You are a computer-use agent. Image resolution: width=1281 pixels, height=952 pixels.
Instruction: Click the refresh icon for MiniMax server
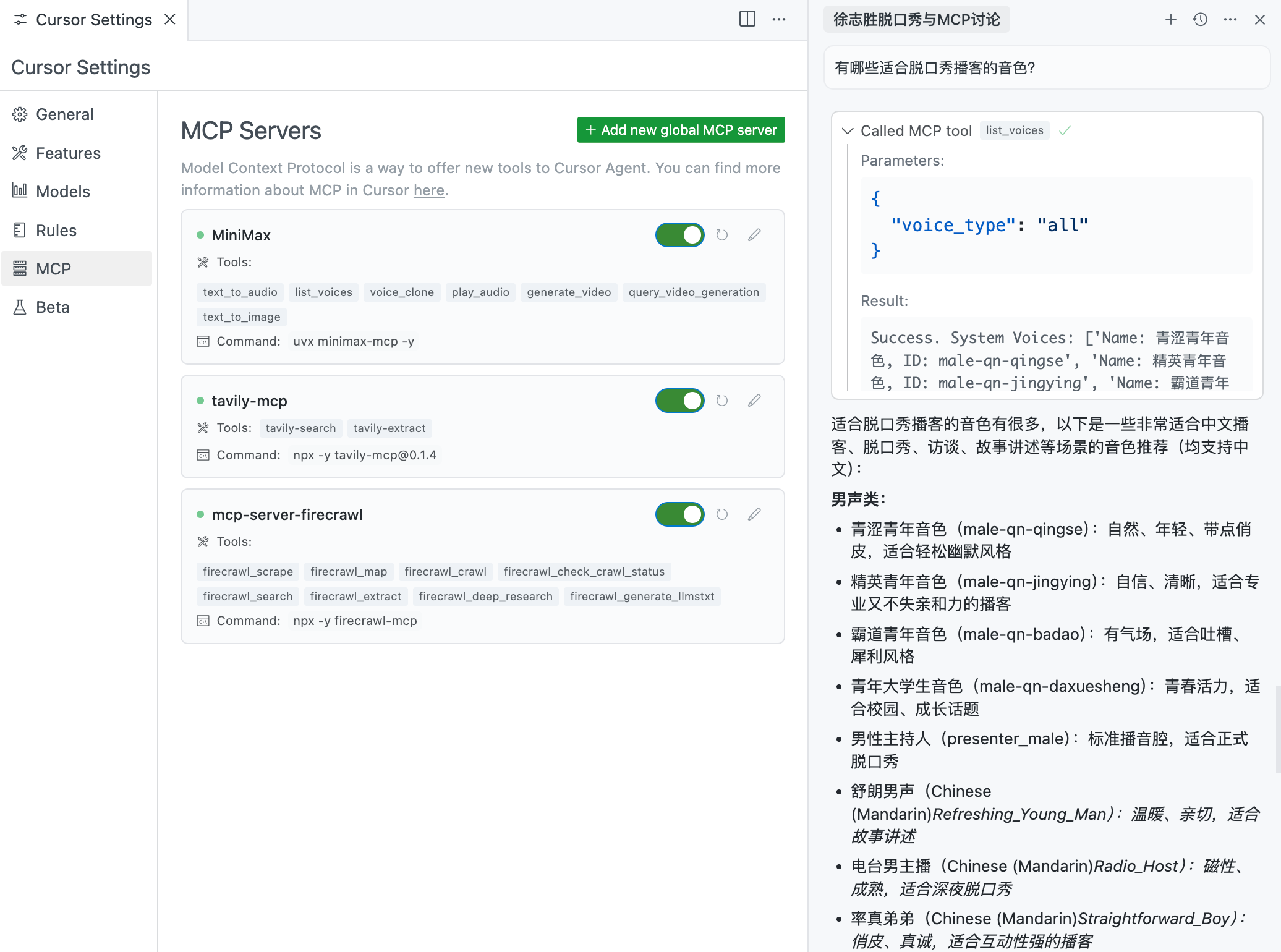click(x=721, y=235)
